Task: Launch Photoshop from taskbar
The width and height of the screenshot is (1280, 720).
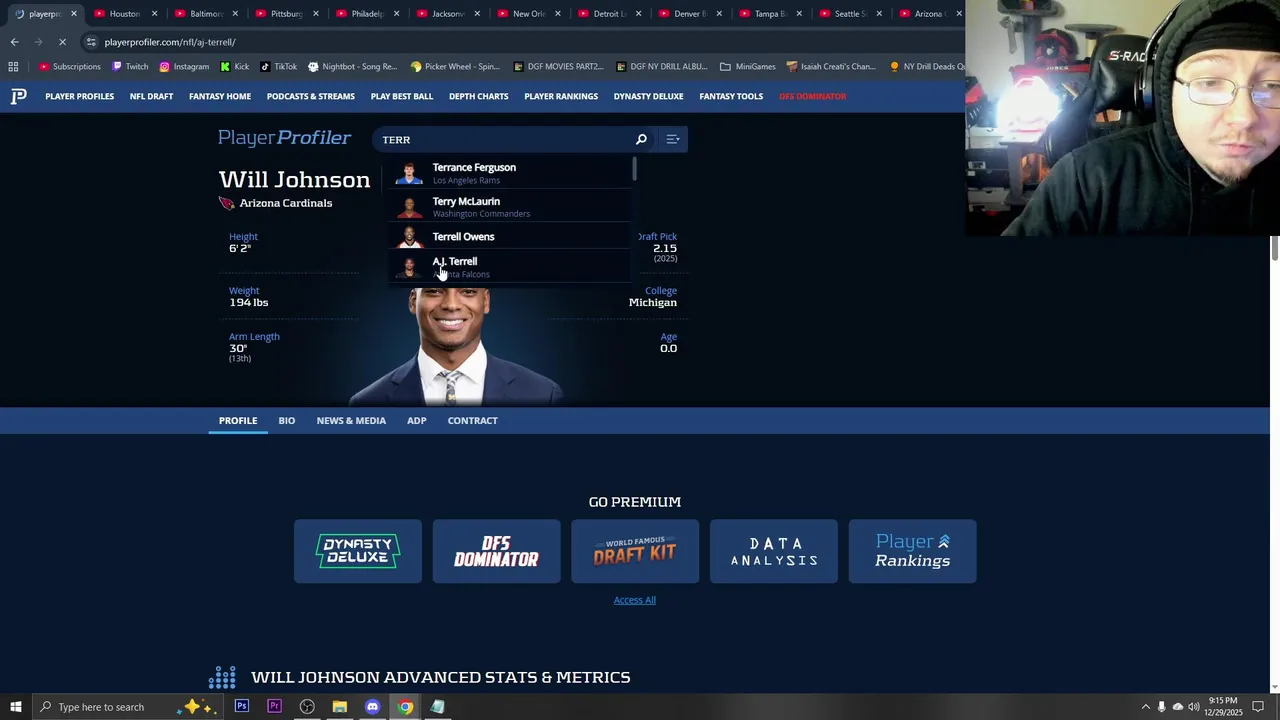Action: [x=241, y=707]
